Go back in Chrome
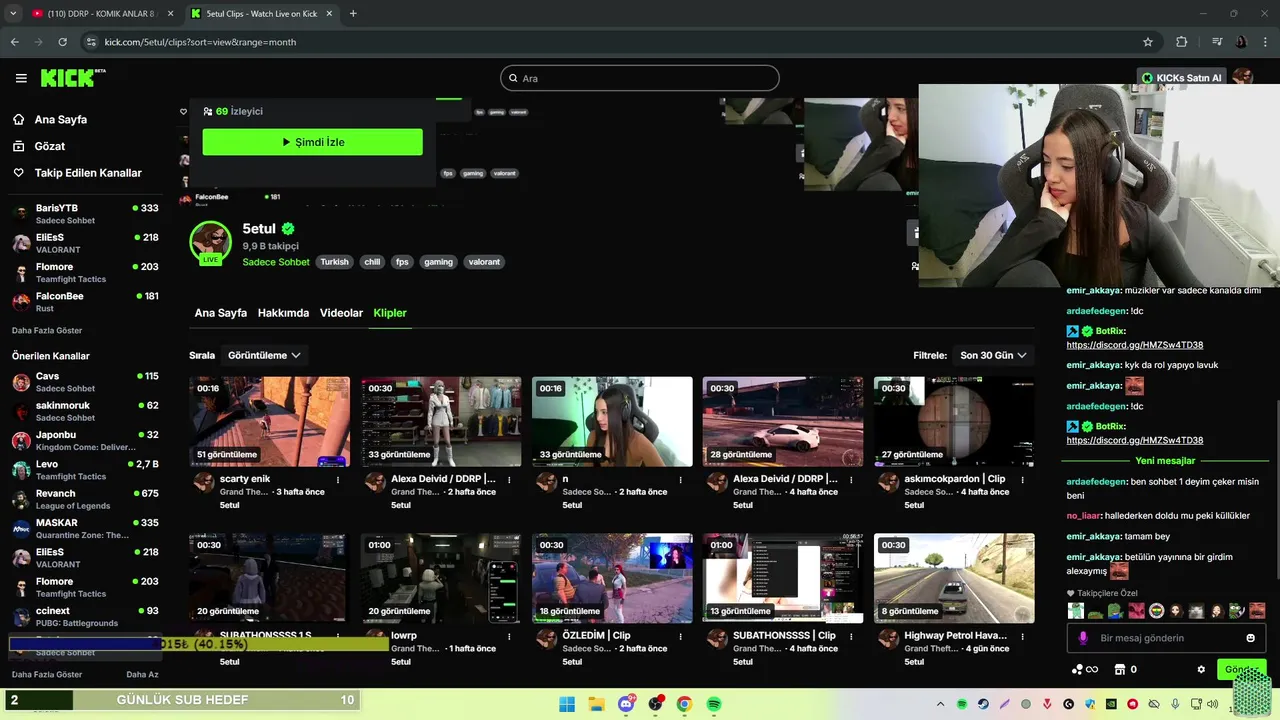This screenshot has height=720, width=1280. pos(14,42)
